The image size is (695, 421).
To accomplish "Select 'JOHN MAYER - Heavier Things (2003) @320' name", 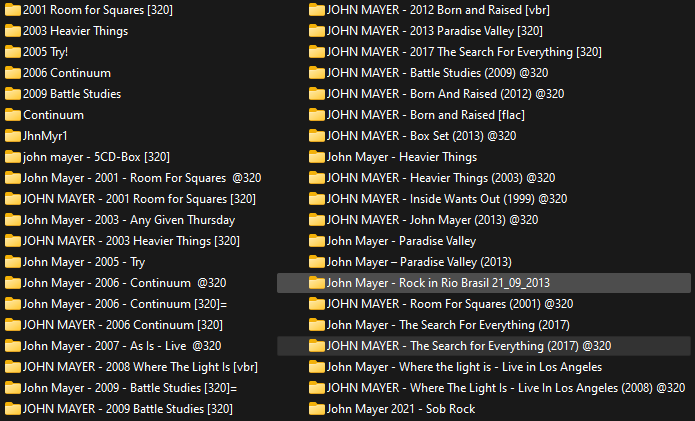I will [441, 178].
